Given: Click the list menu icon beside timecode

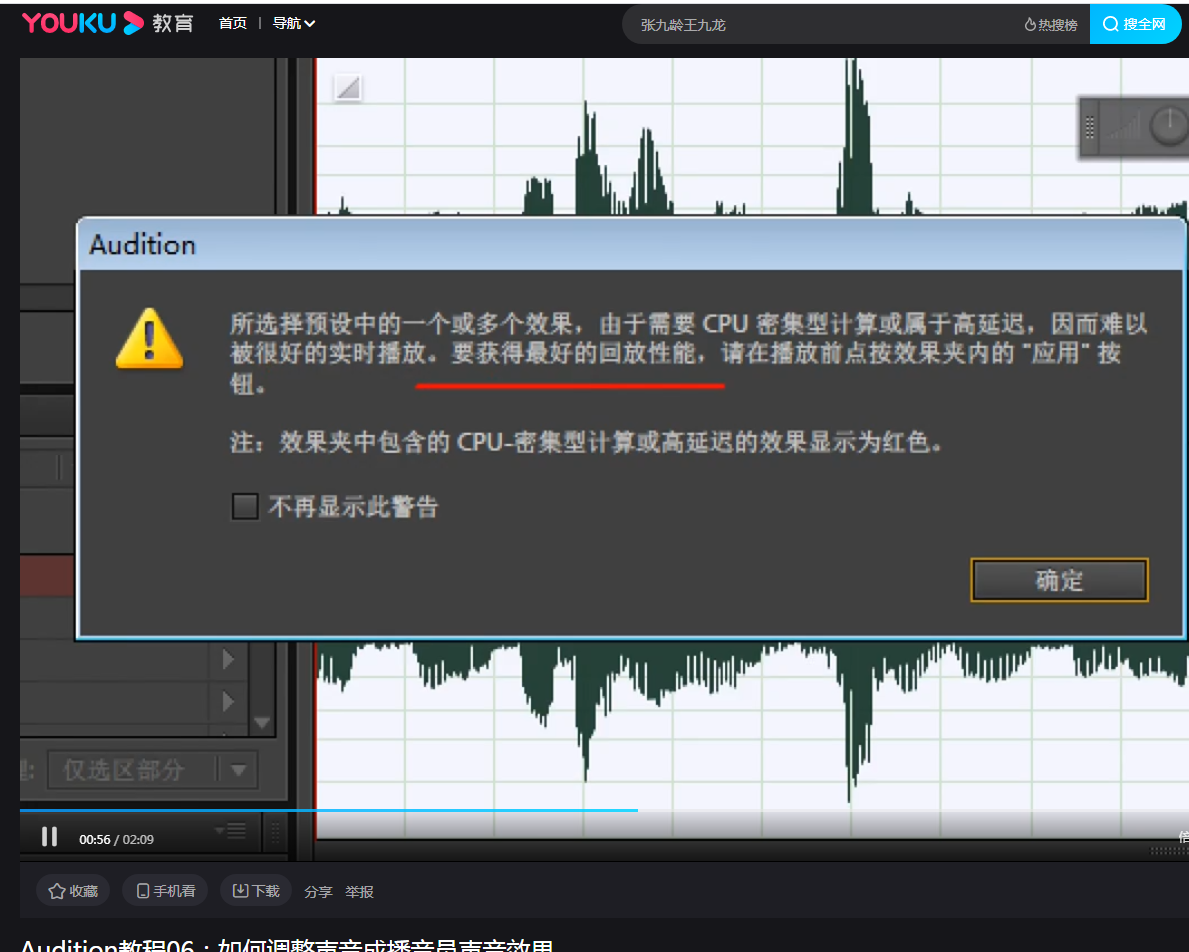Looking at the screenshot, I should pos(231,831).
